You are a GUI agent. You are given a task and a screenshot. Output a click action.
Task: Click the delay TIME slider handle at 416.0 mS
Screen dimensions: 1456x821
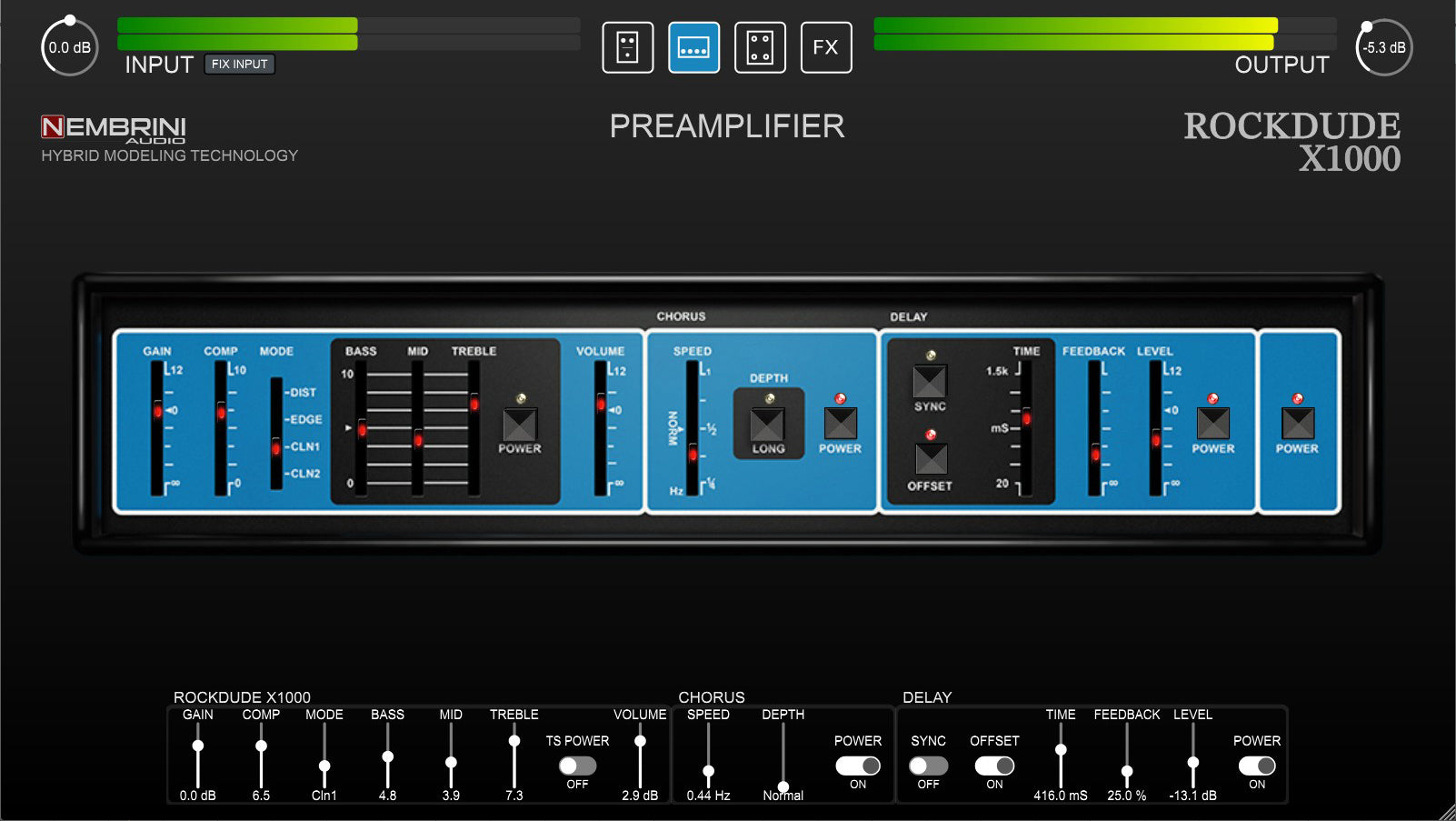click(1061, 750)
